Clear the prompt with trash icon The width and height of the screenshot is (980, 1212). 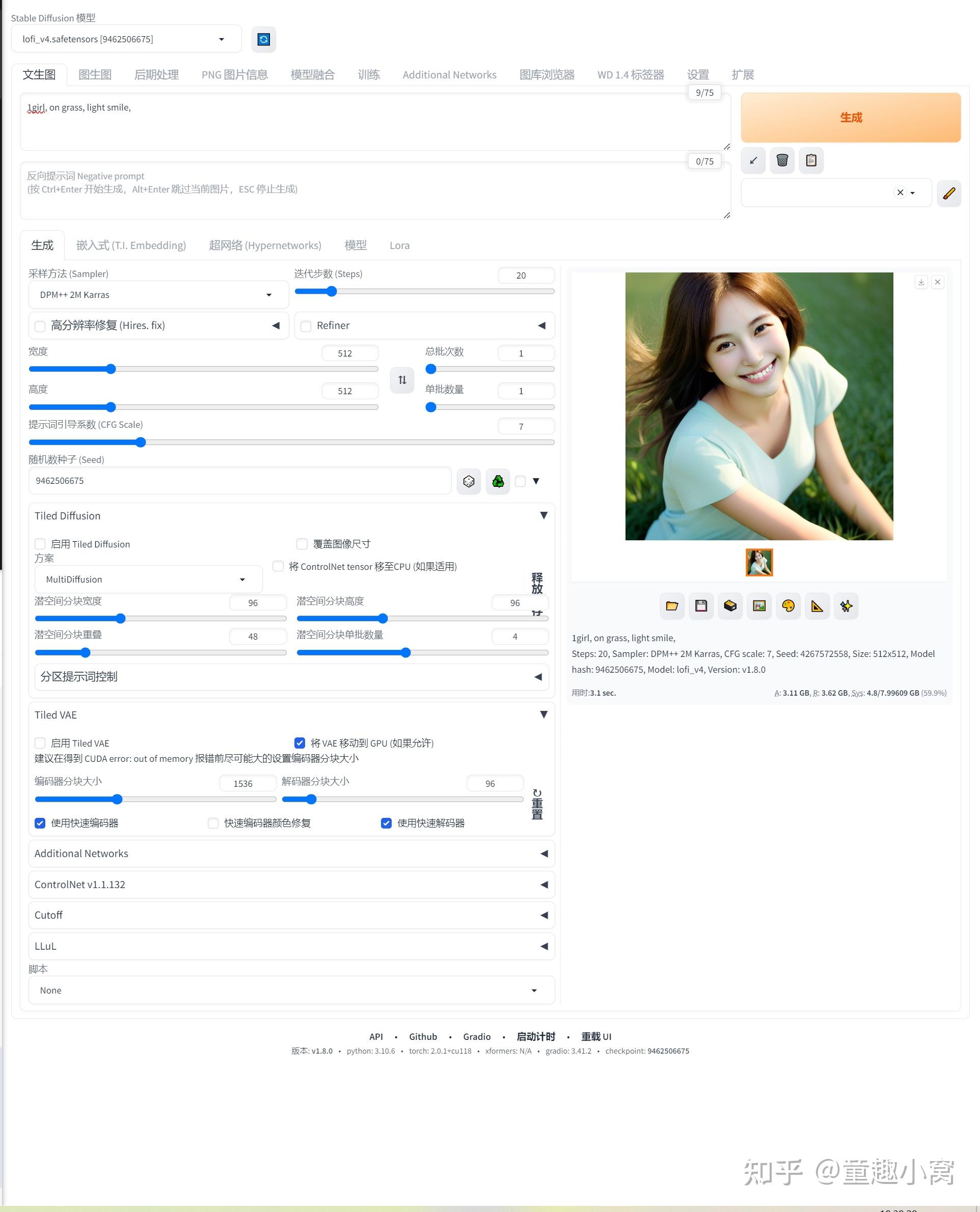tap(782, 160)
